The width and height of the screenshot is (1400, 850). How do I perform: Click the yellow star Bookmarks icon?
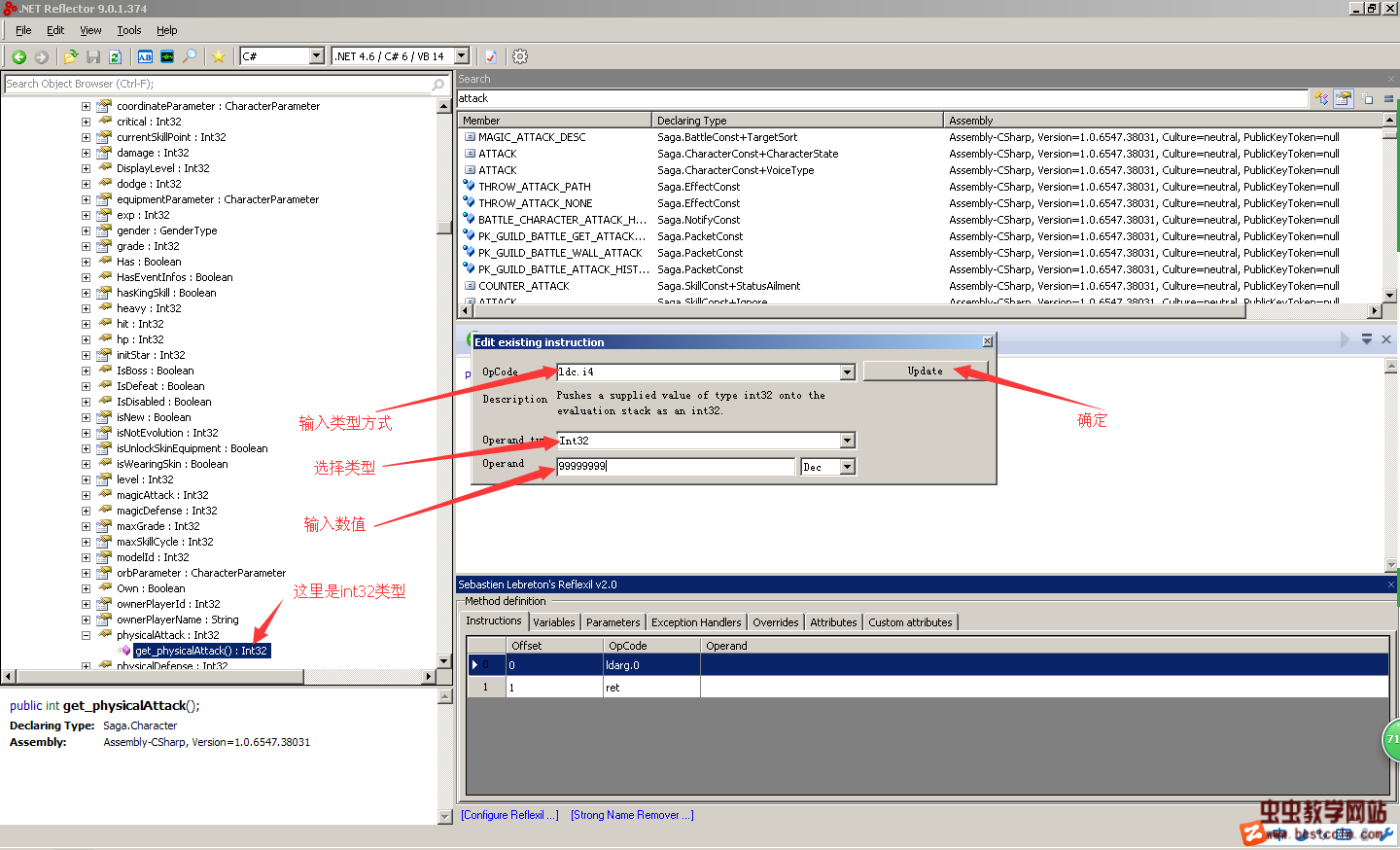point(219,56)
